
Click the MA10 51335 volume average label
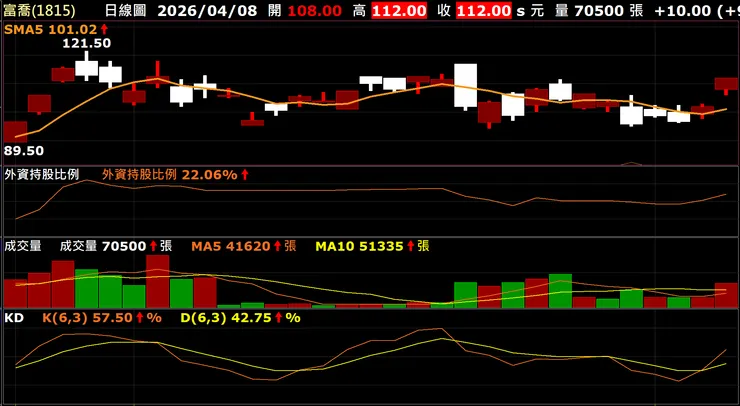(372, 246)
